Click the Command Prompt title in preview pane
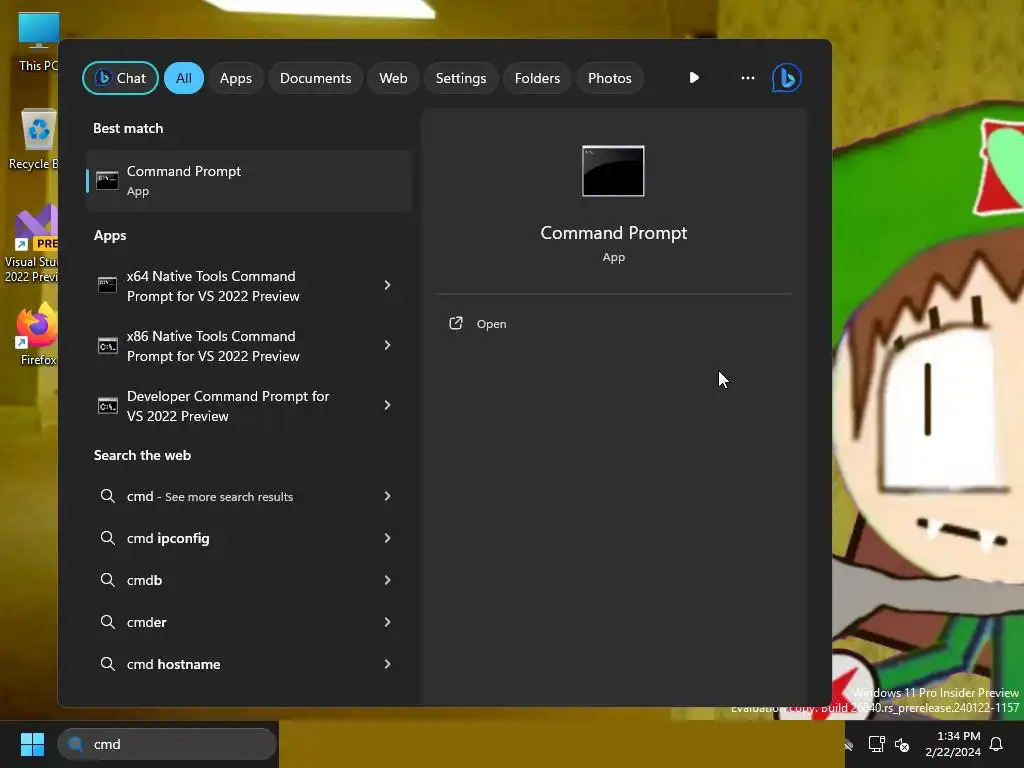1024x768 pixels. point(614,233)
